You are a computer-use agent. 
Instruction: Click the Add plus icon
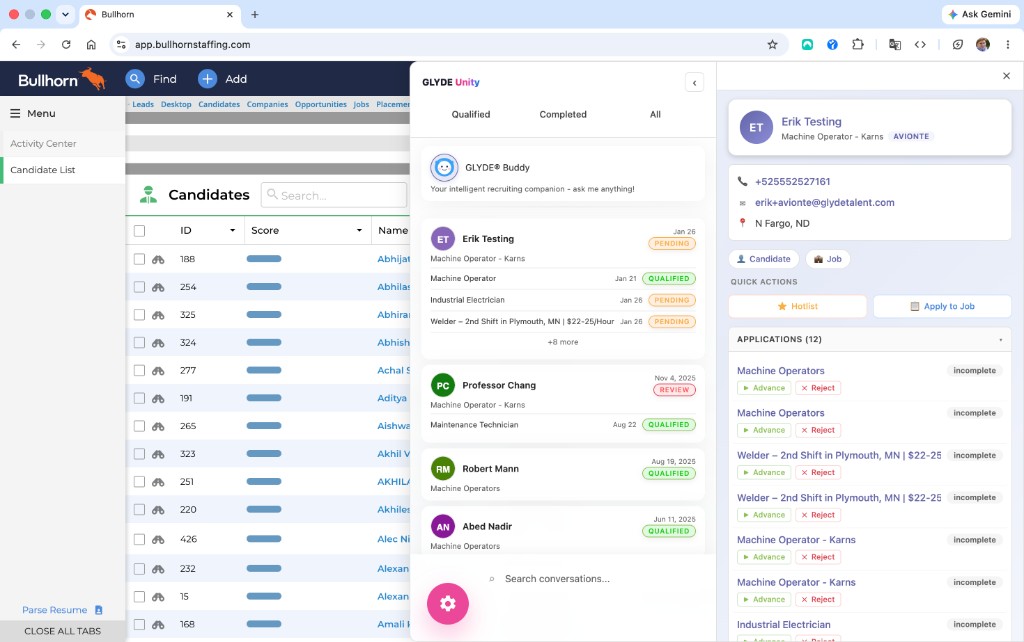[207, 79]
